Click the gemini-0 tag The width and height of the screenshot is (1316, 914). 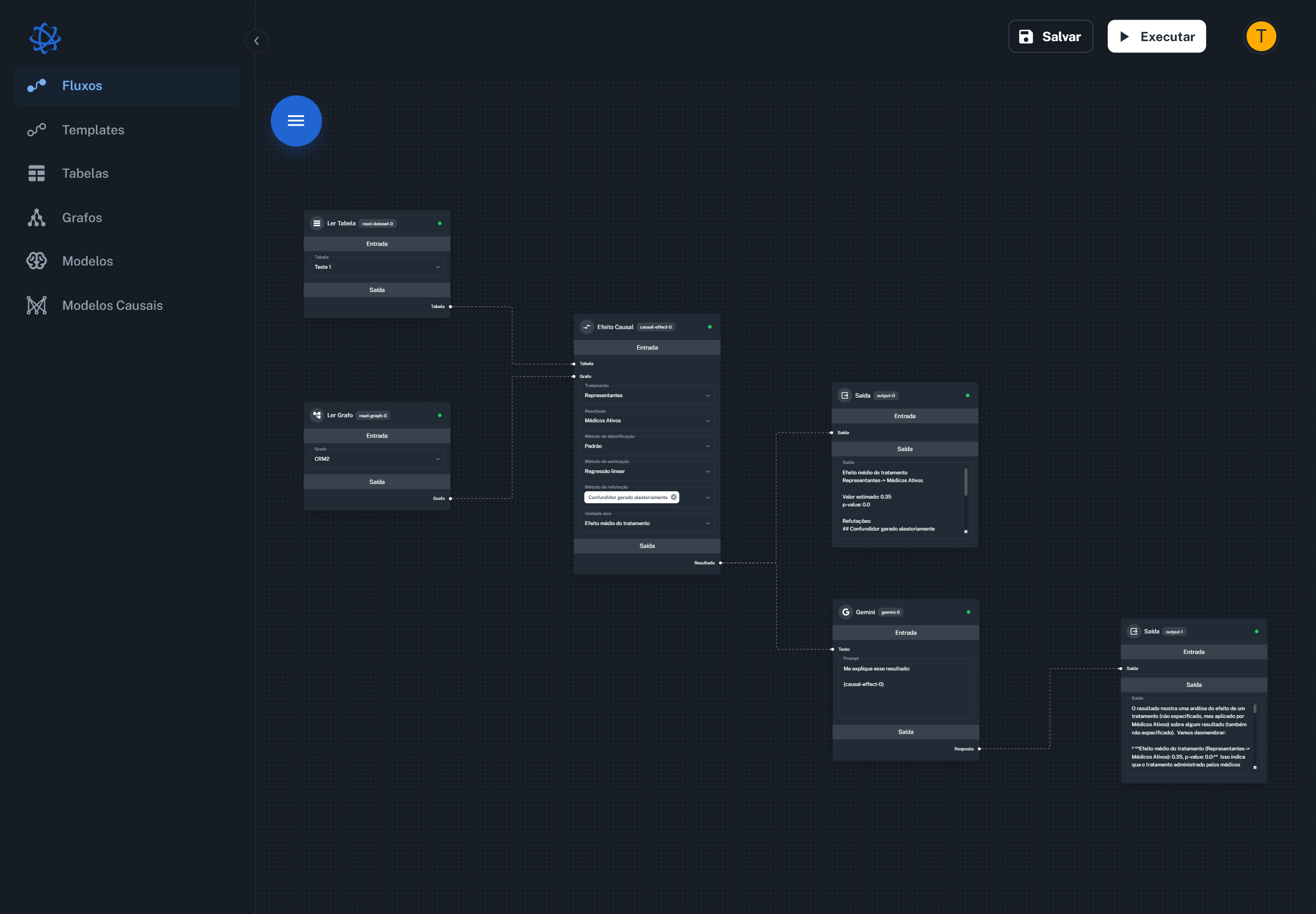[x=891, y=612]
